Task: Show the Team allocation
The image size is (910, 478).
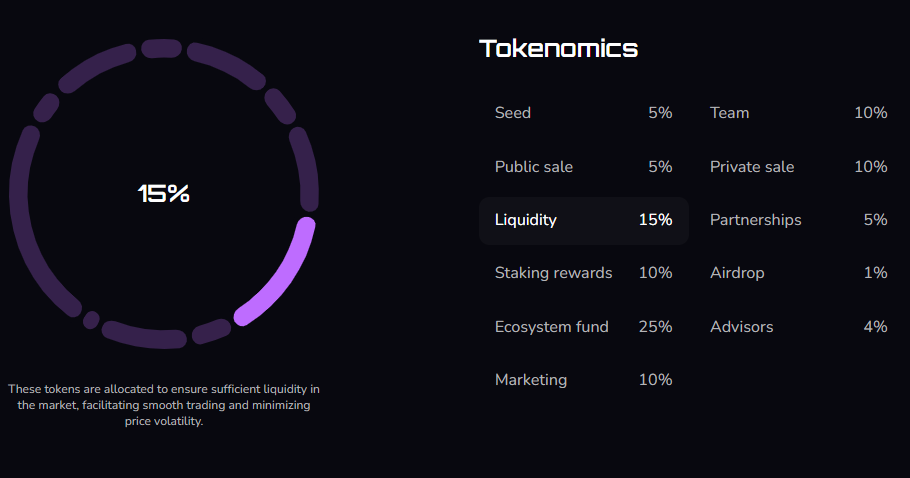Action: pyautogui.click(x=798, y=113)
